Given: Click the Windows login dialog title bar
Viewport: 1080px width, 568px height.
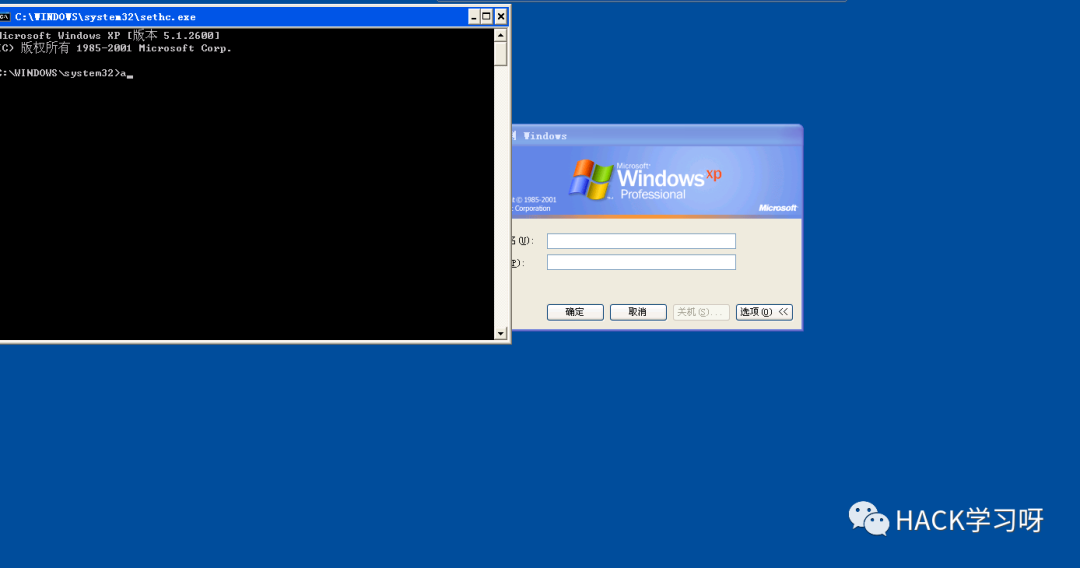Looking at the screenshot, I should coord(657,136).
